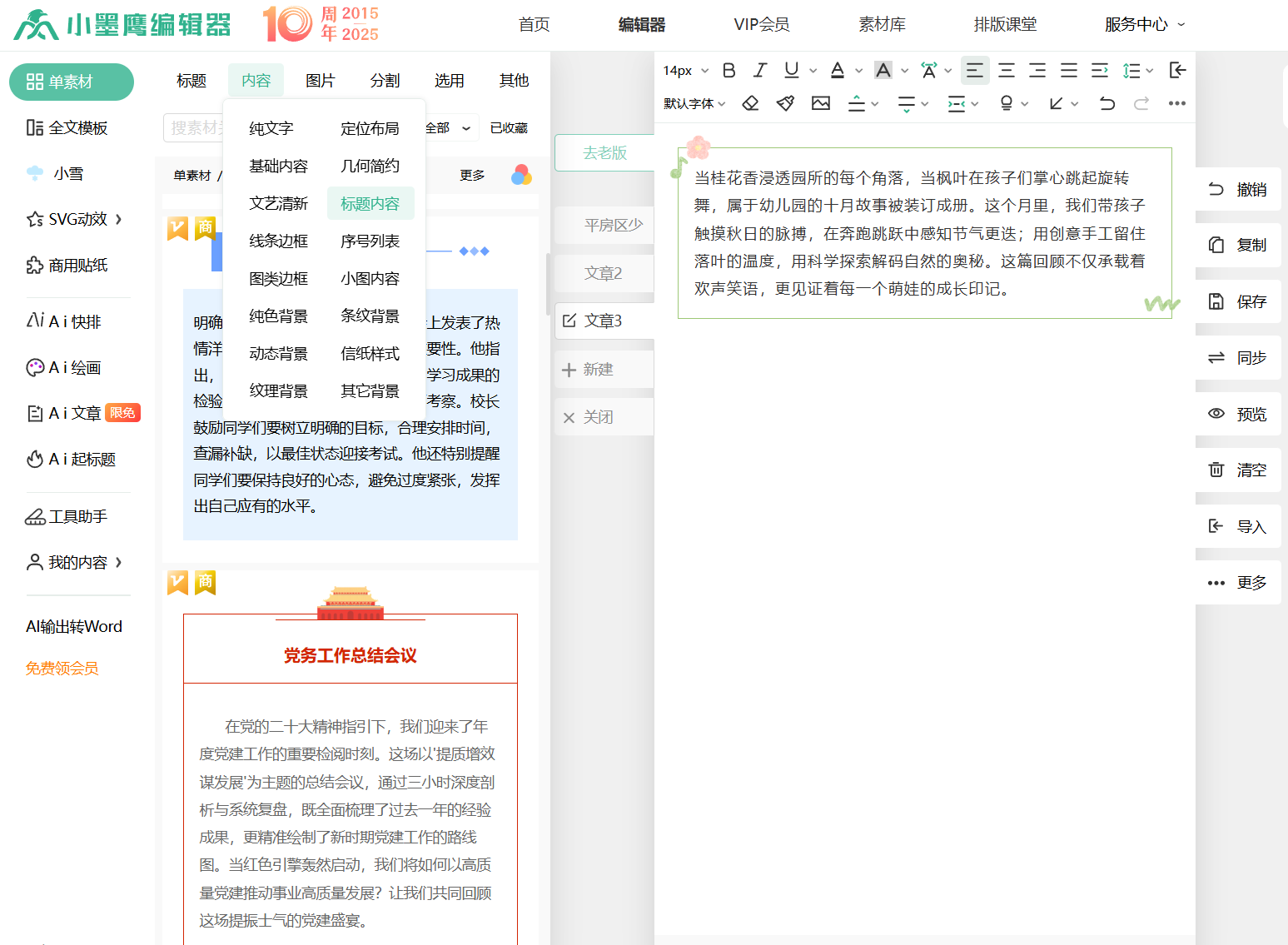Click the toolbar undo arrow icon

(1107, 103)
